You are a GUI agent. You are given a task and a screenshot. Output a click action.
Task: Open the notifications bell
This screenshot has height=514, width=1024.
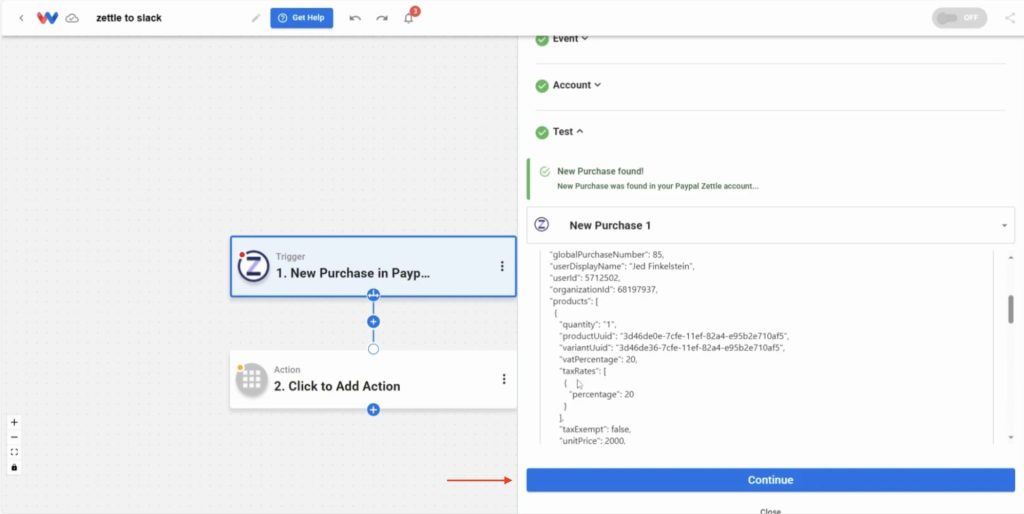(409, 18)
